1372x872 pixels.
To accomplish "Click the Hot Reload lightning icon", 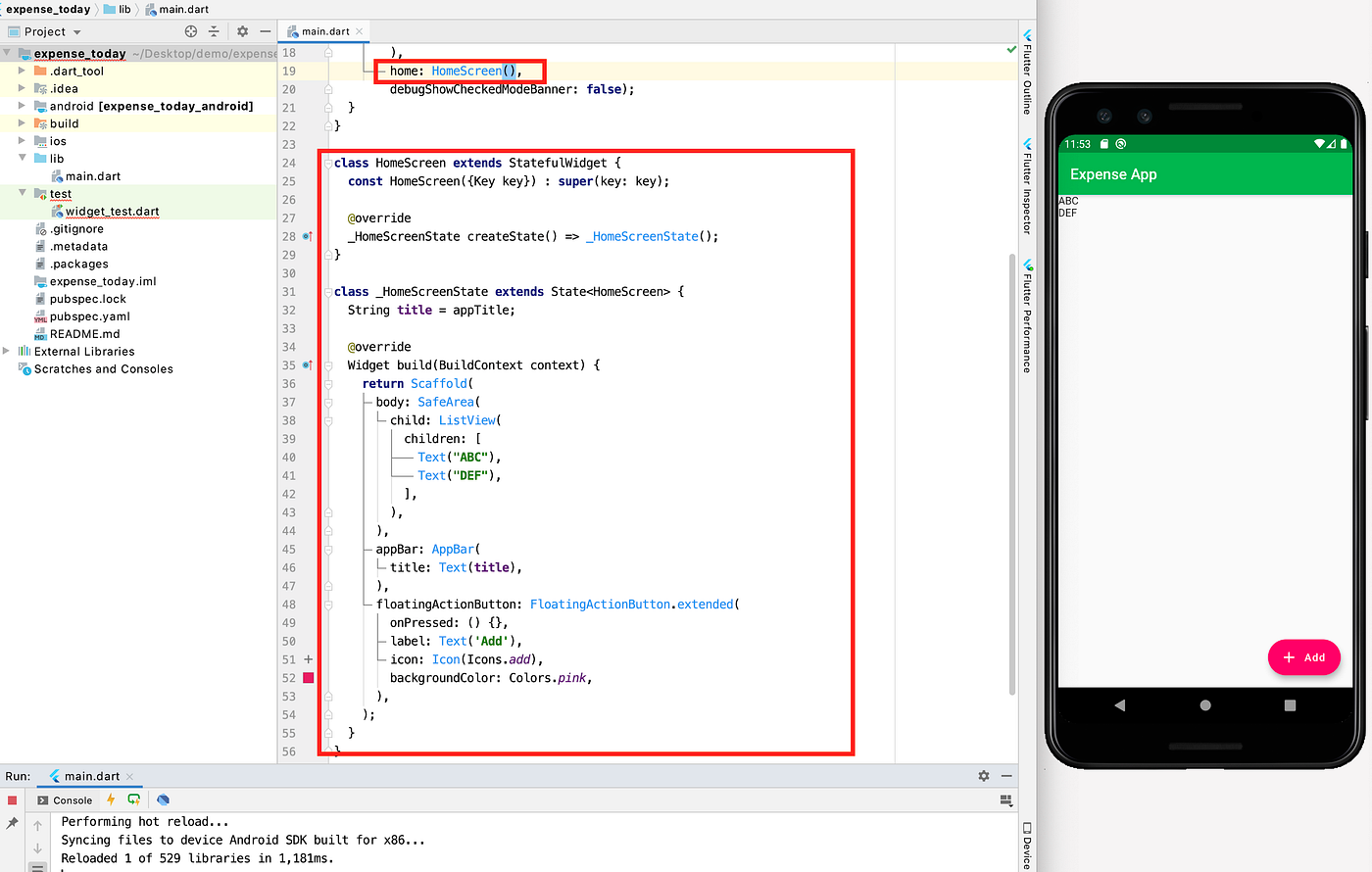I will 111,800.
